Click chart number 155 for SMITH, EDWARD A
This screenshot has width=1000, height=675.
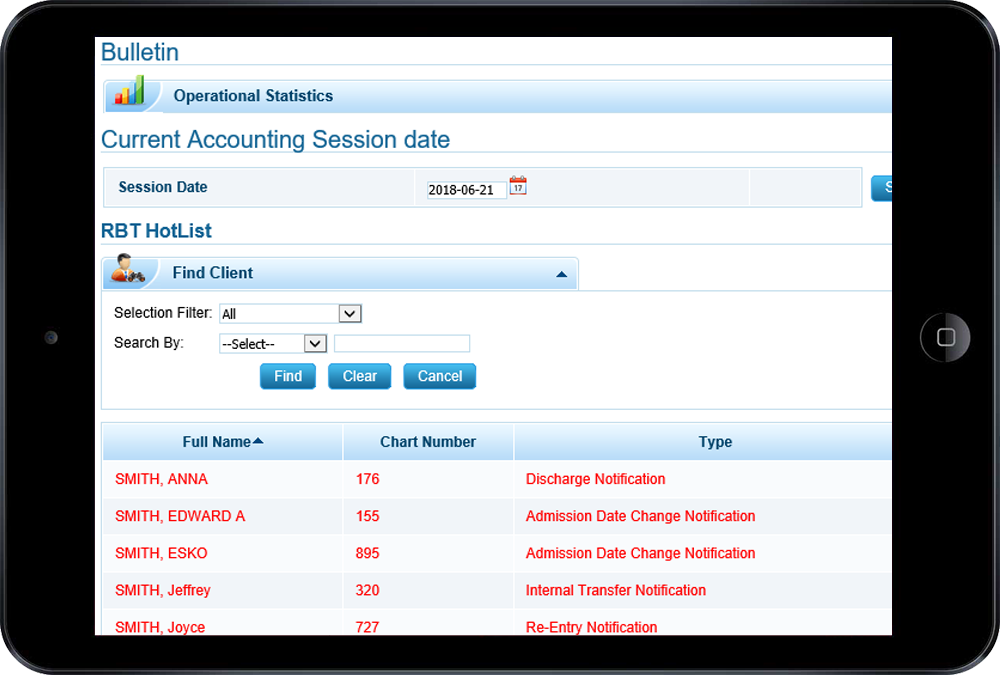[367, 516]
